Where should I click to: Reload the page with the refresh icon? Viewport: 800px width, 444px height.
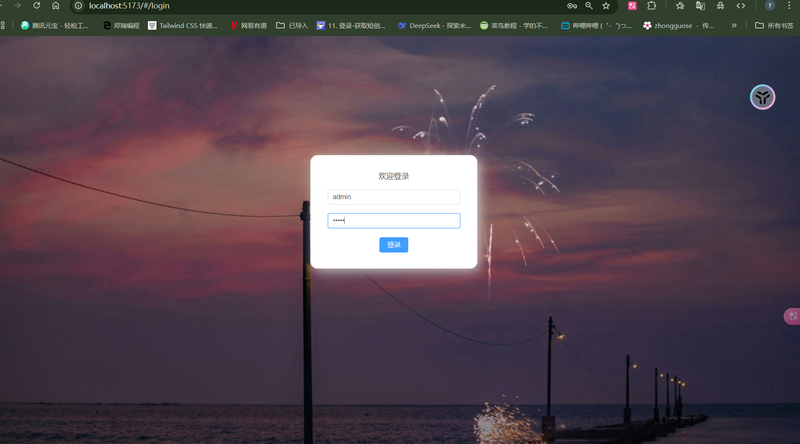point(37,6)
